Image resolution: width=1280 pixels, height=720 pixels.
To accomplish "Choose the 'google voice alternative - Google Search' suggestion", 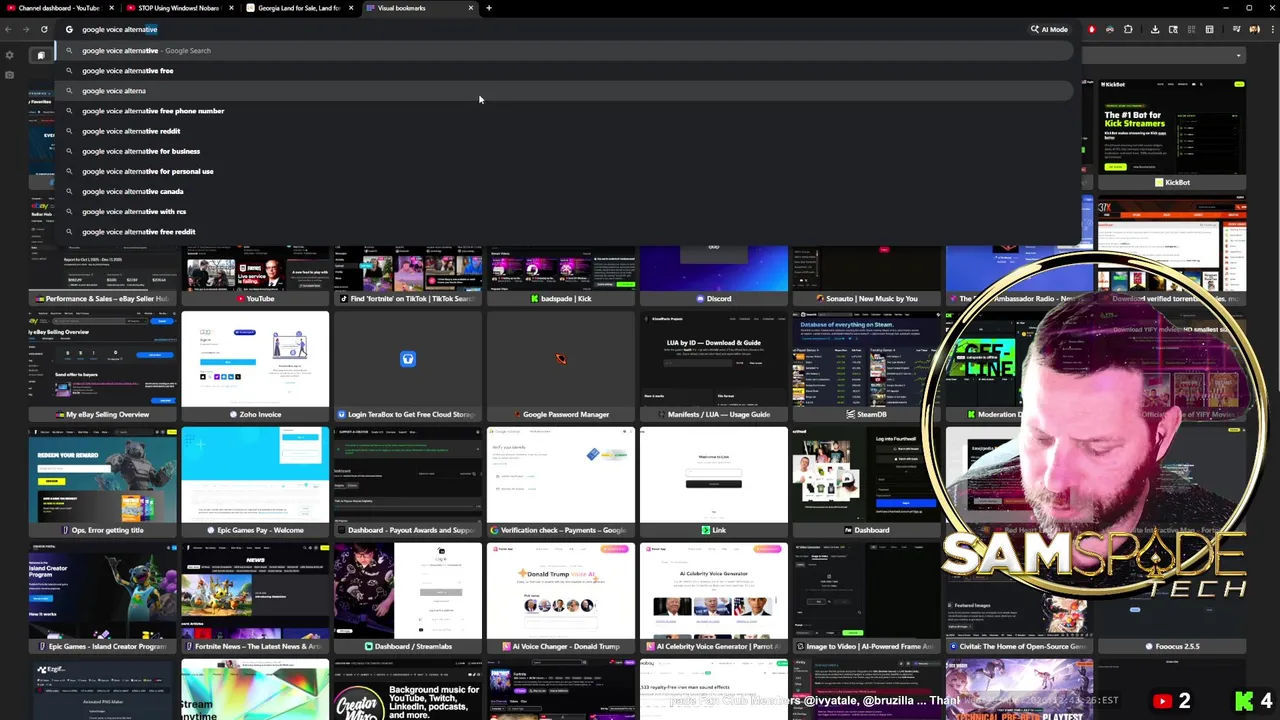I will [x=565, y=50].
